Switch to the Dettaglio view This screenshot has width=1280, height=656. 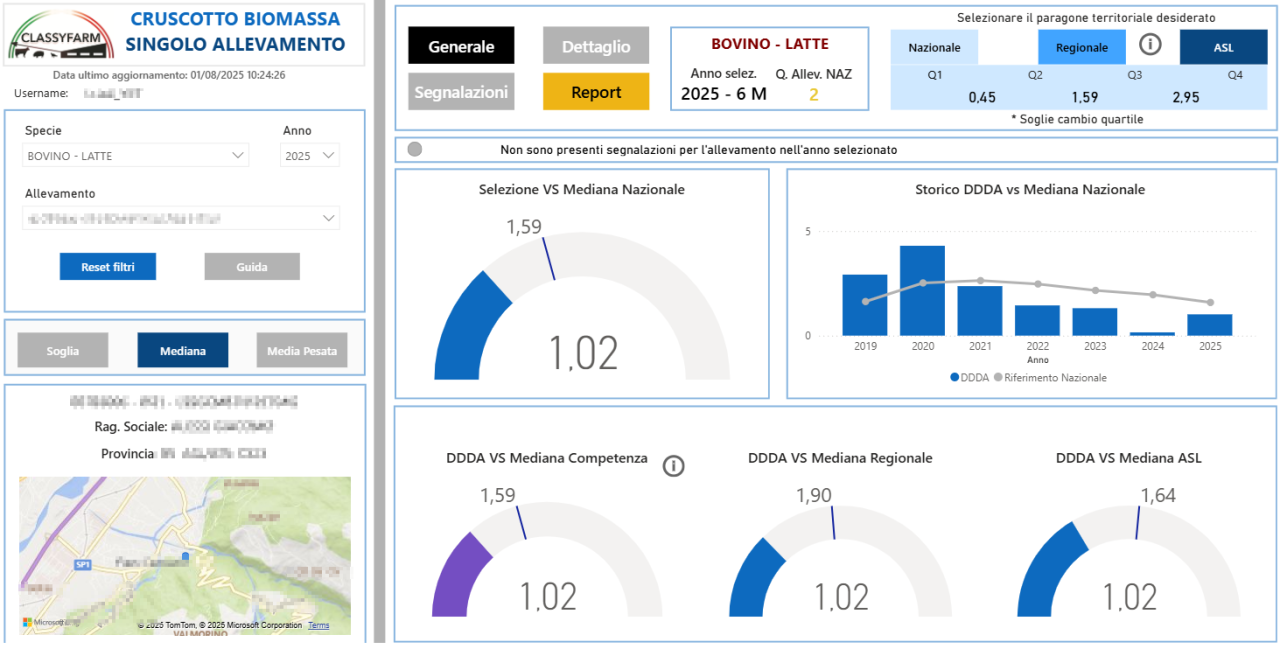click(596, 46)
